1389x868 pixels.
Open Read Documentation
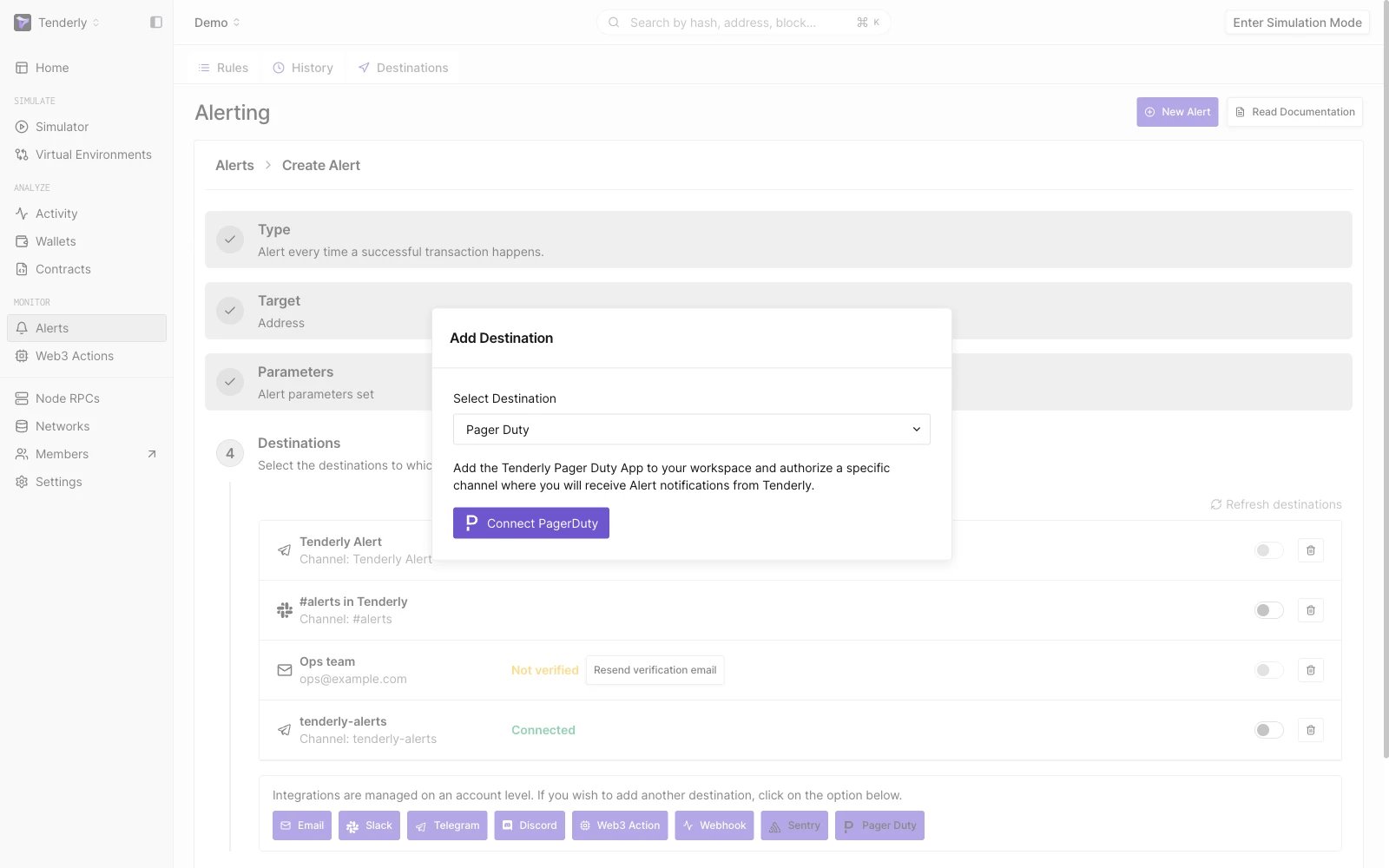point(1294,112)
